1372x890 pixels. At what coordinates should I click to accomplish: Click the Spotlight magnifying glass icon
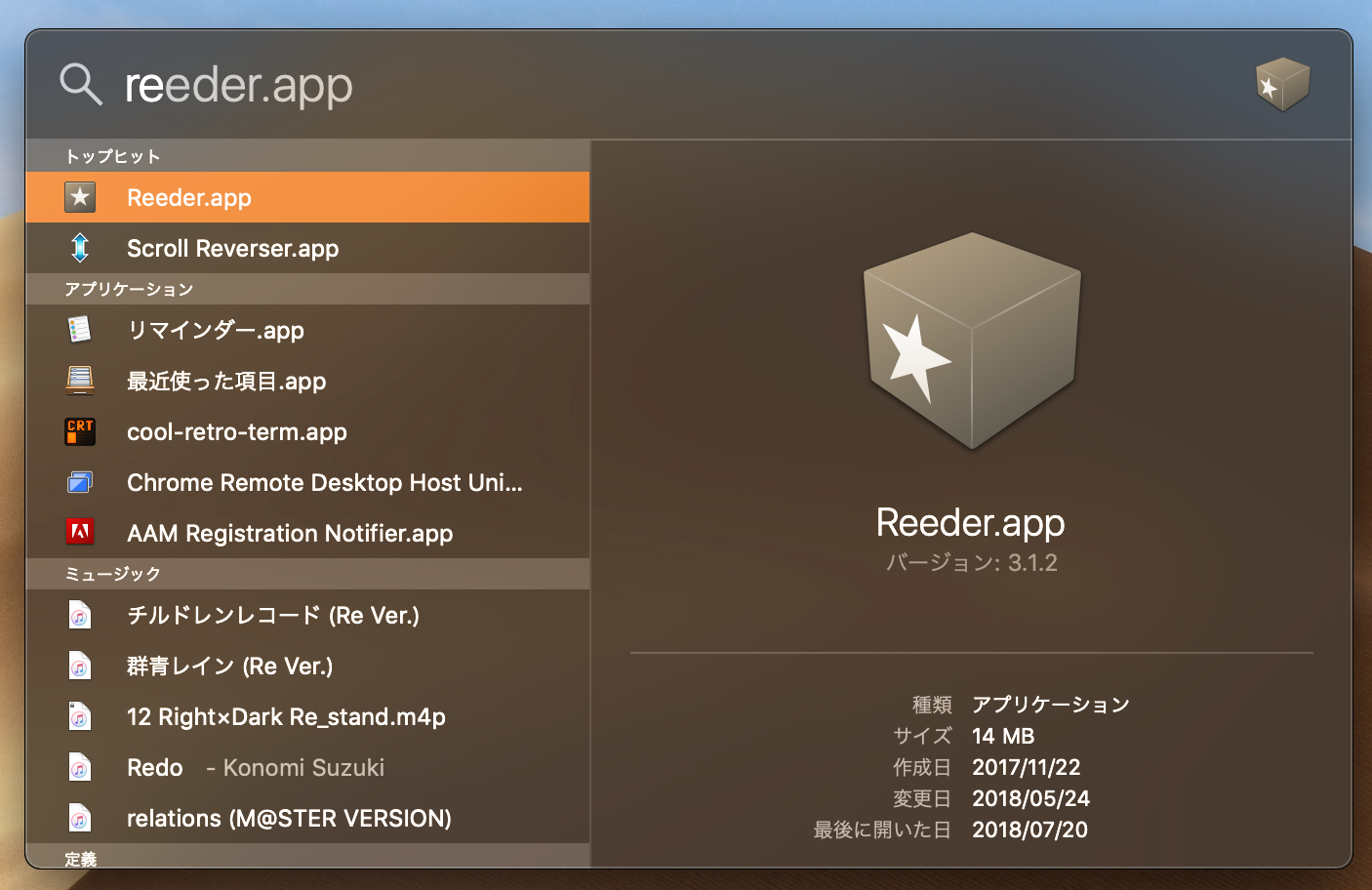[81, 85]
